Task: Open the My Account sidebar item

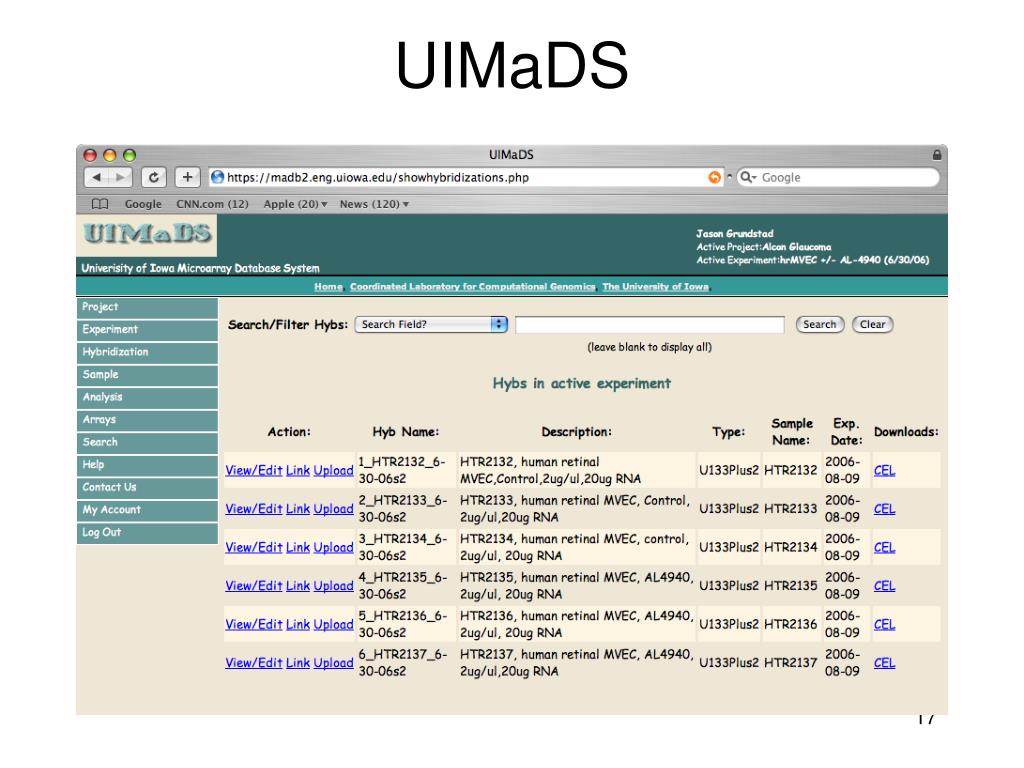Action: click(x=147, y=510)
